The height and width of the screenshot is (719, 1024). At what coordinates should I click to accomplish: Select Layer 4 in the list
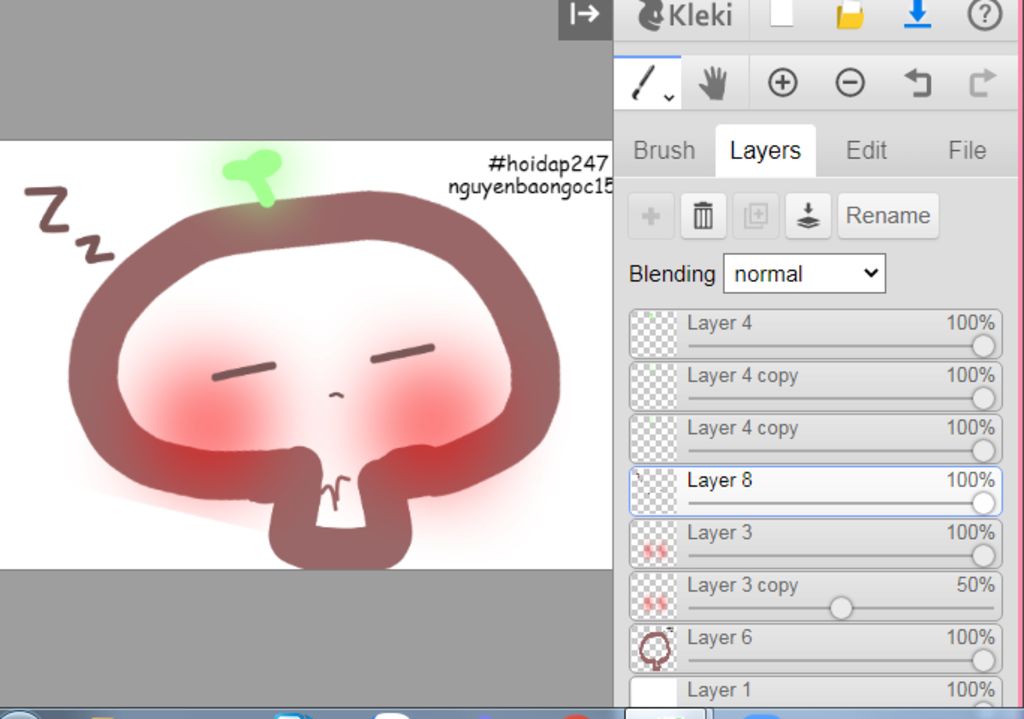pos(815,333)
